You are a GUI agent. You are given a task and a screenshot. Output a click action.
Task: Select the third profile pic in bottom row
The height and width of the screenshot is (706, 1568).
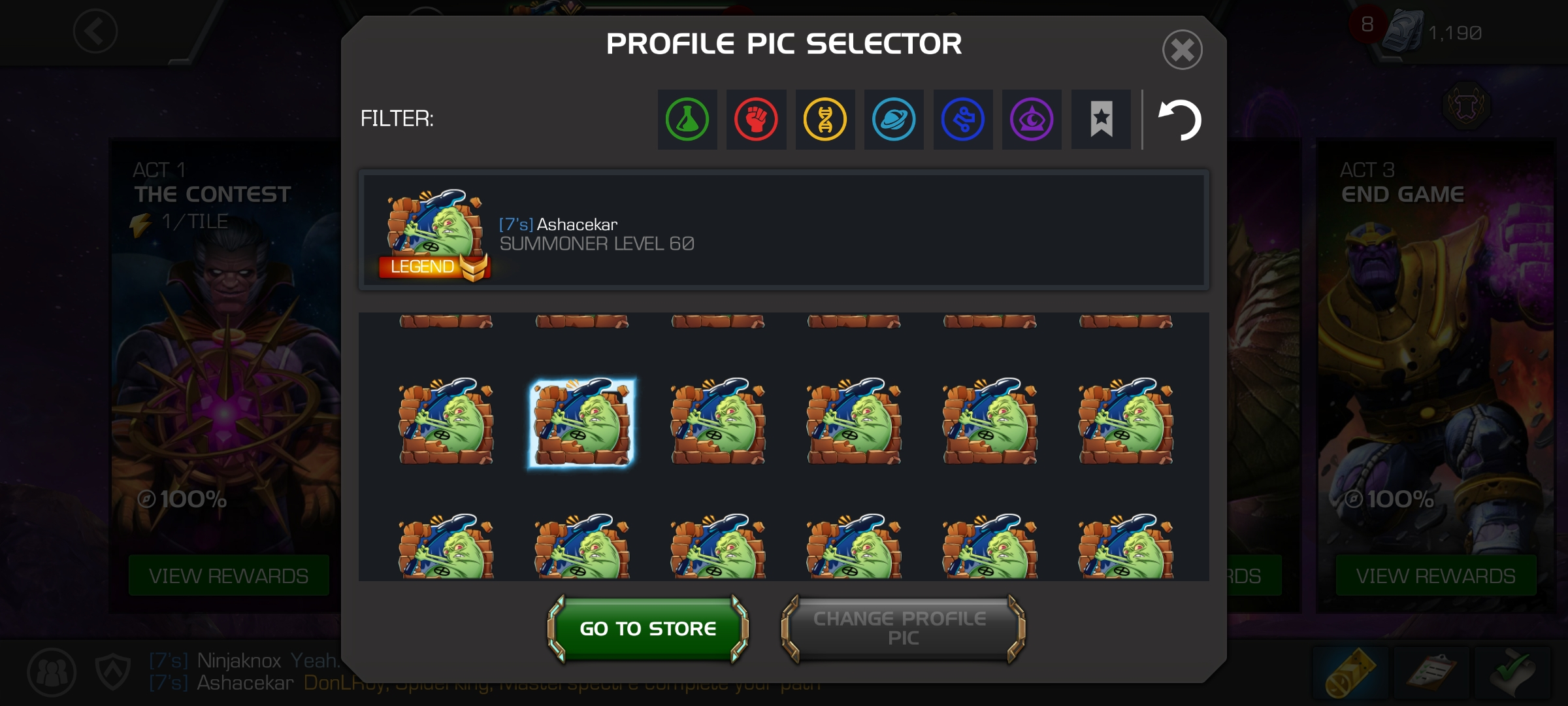click(718, 546)
